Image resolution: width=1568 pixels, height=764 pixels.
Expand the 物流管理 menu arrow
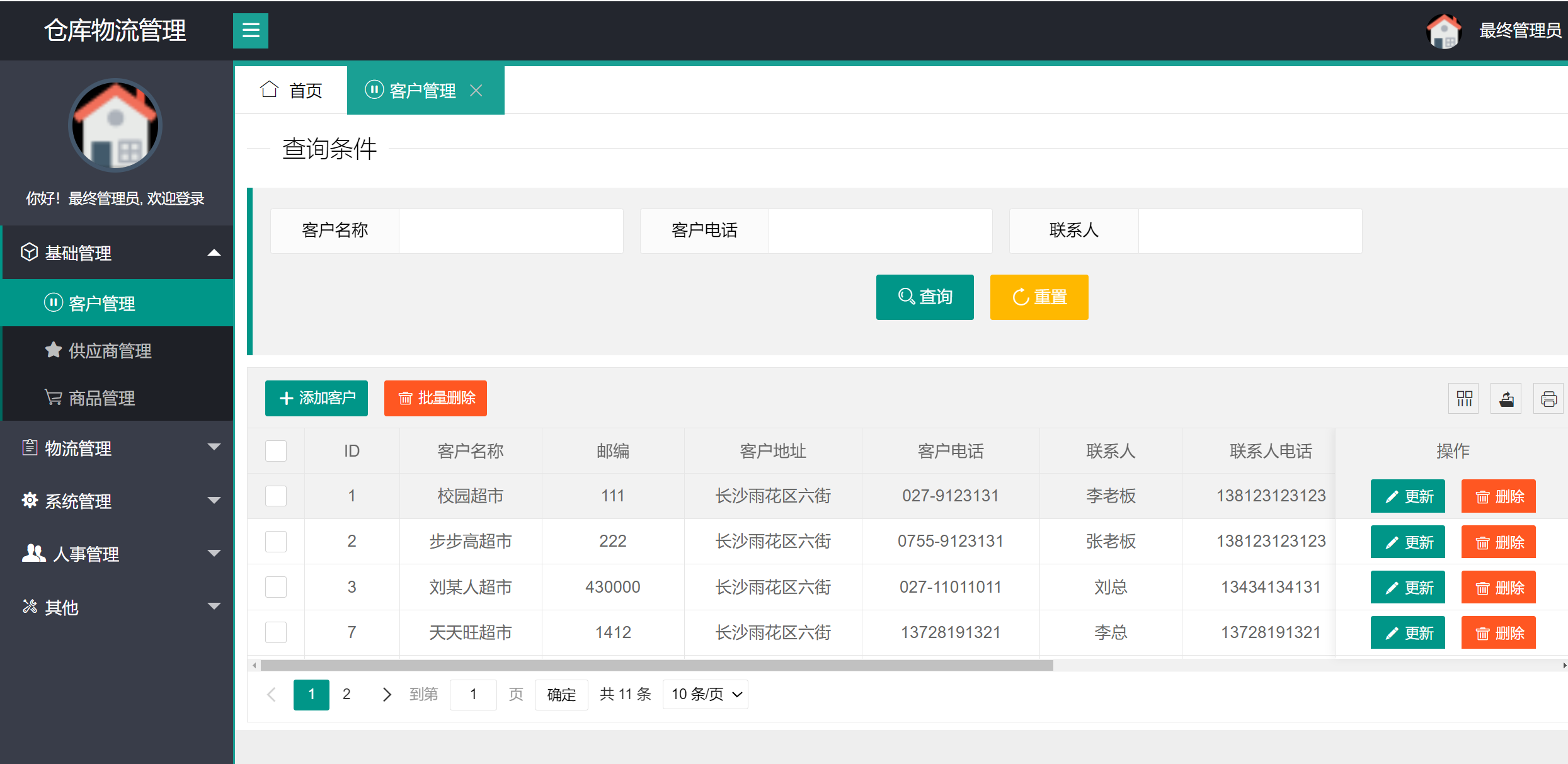pos(214,447)
